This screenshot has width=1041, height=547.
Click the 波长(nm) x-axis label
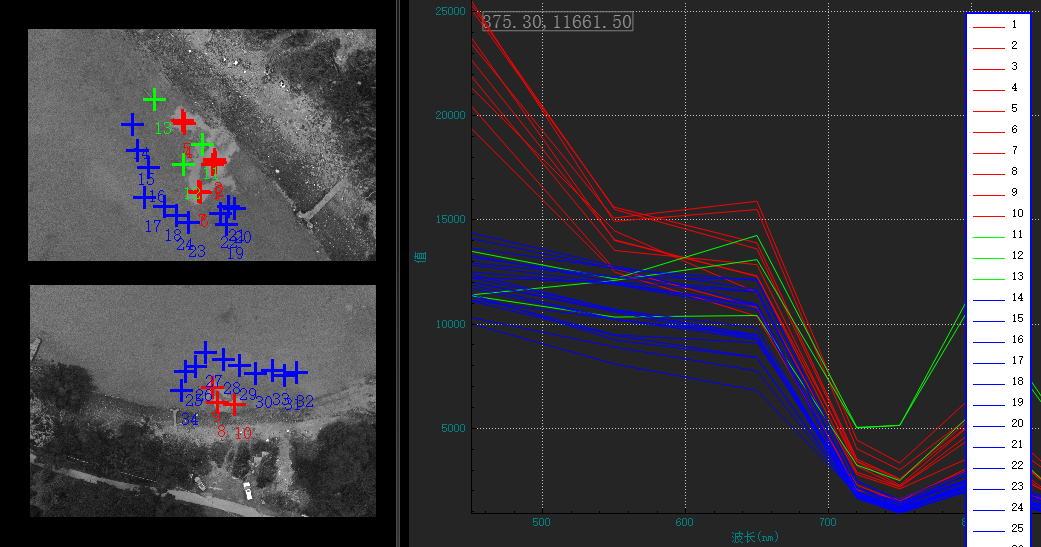pyautogui.click(x=754, y=537)
